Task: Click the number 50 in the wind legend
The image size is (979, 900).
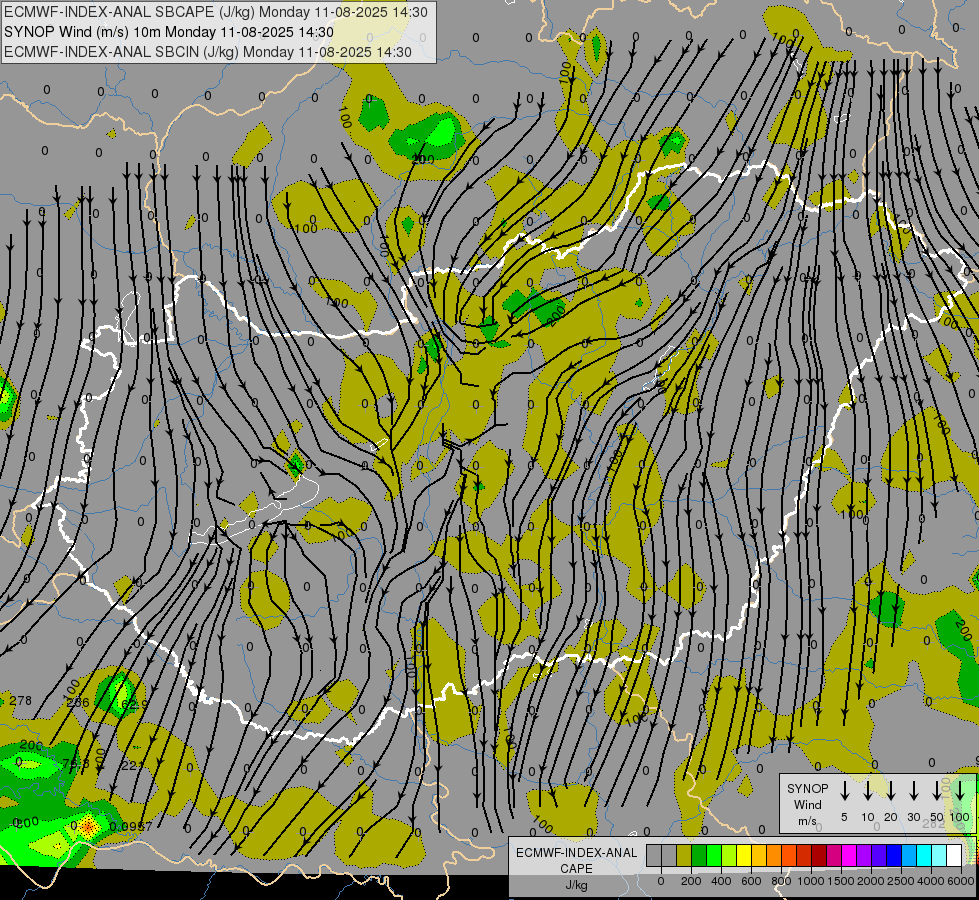Action: (x=937, y=817)
